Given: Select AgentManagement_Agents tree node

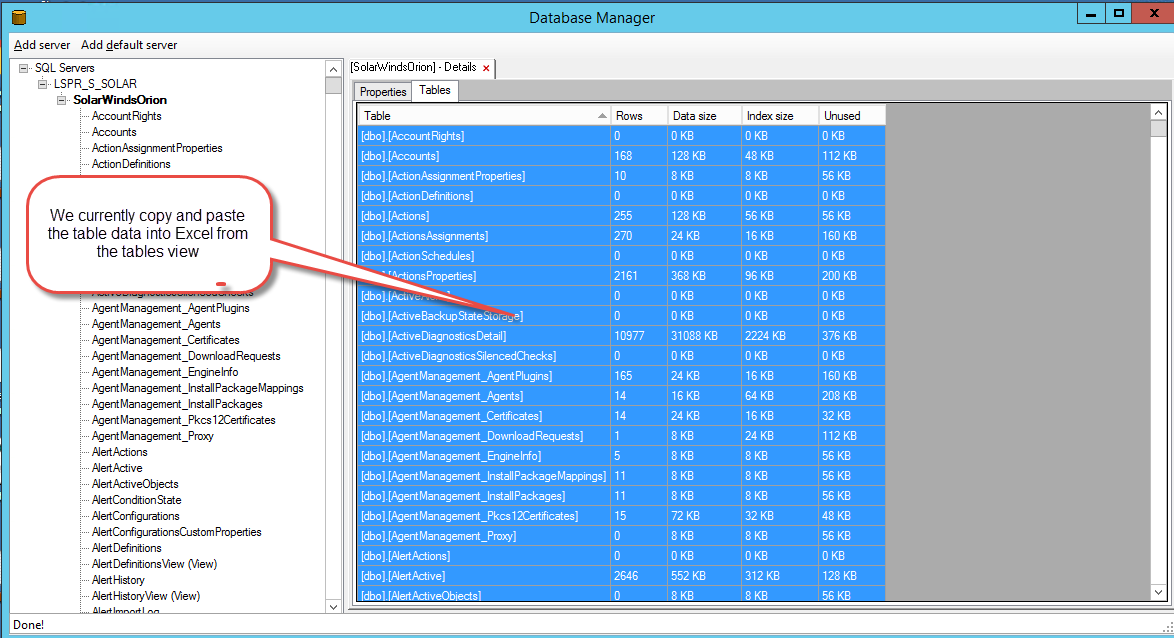Looking at the screenshot, I should (x=156, y=324).
